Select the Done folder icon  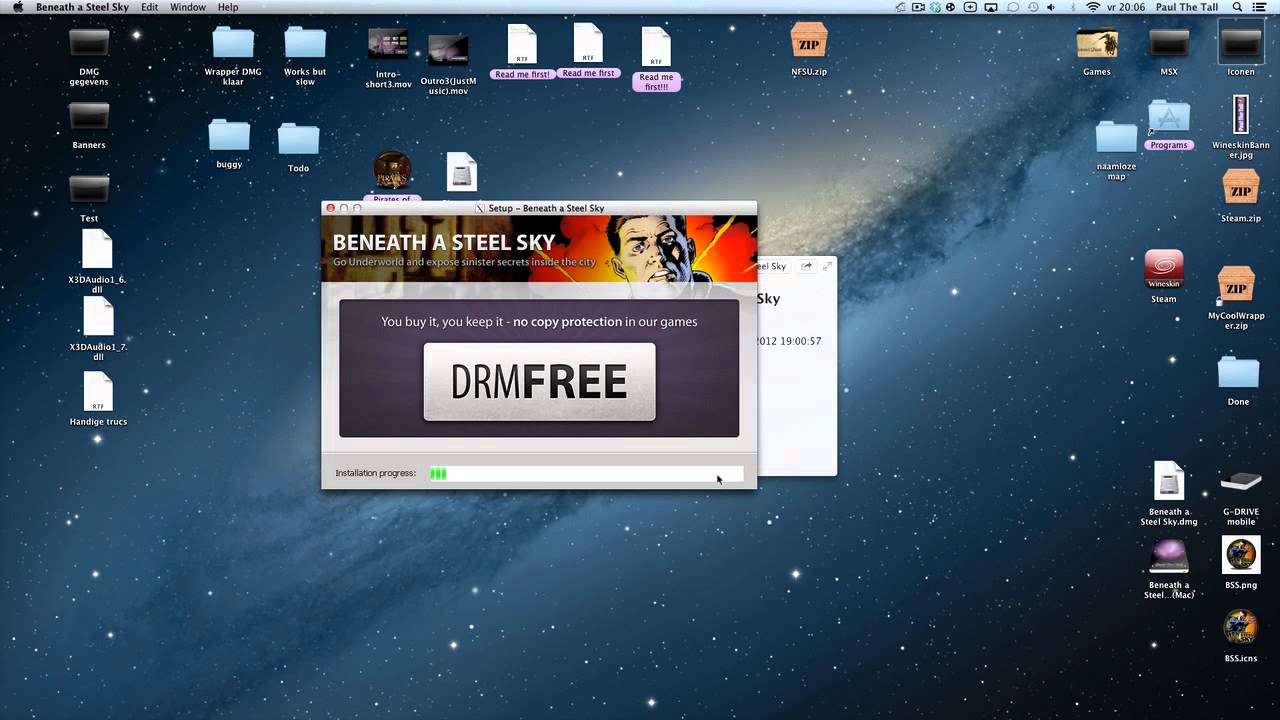[x=1238, y=373]
